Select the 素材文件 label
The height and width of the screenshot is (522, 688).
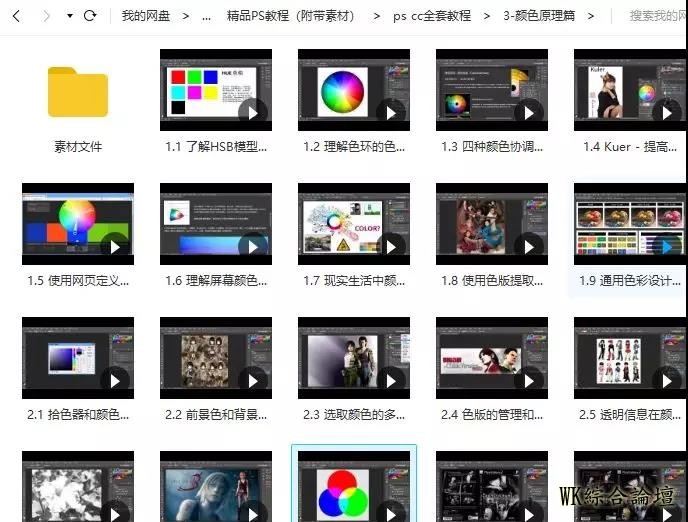[78, 147]
